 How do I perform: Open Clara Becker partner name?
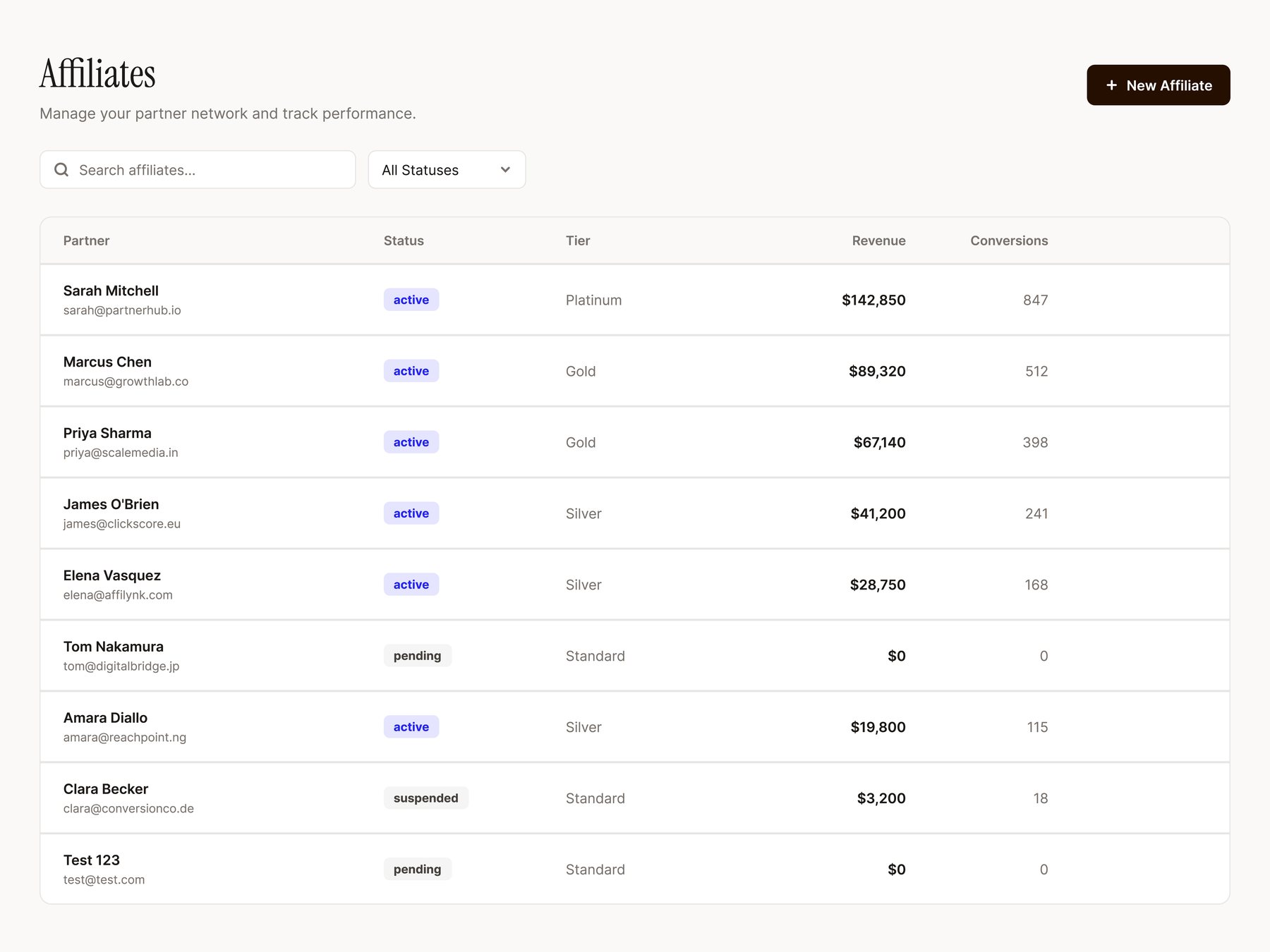coord(106,789)
